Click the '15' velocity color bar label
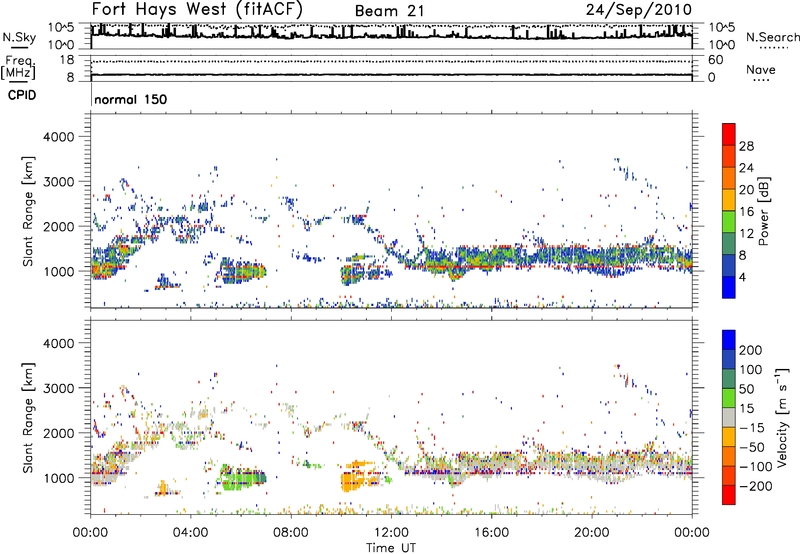This screenshot has width=800, height=554. click(746, 409)
